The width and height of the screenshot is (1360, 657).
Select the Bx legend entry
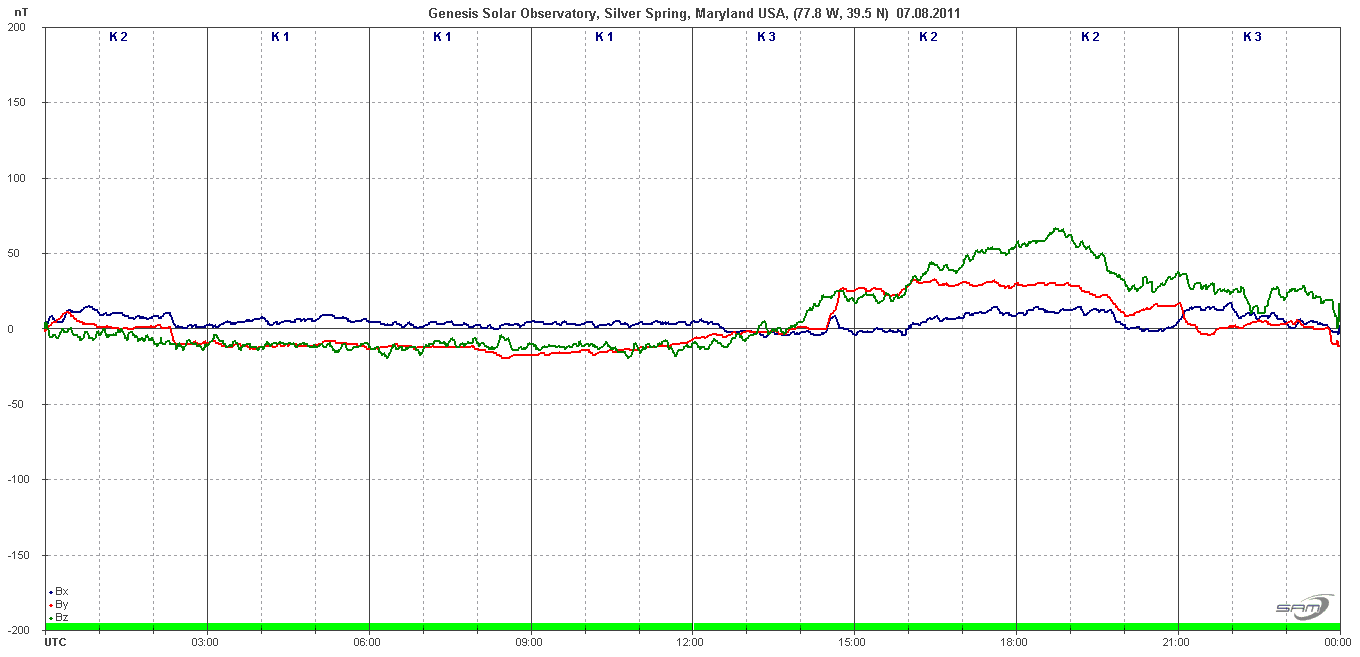pyautogui.click(x=61, y=591)
